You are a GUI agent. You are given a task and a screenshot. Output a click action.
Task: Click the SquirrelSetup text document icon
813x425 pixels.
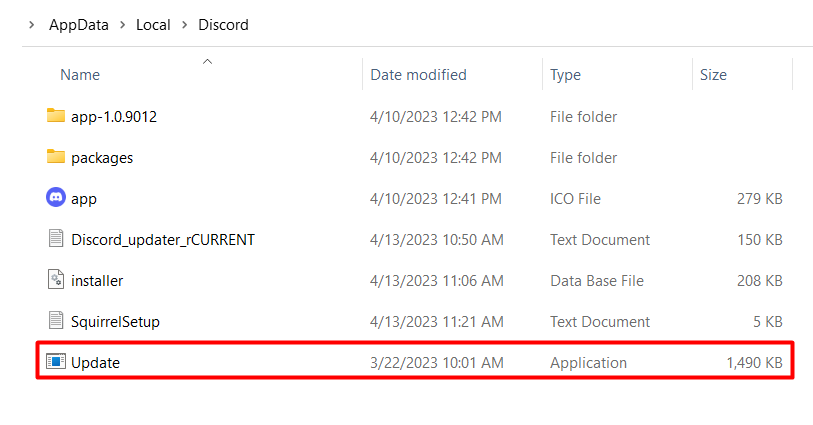click(56, 320)
